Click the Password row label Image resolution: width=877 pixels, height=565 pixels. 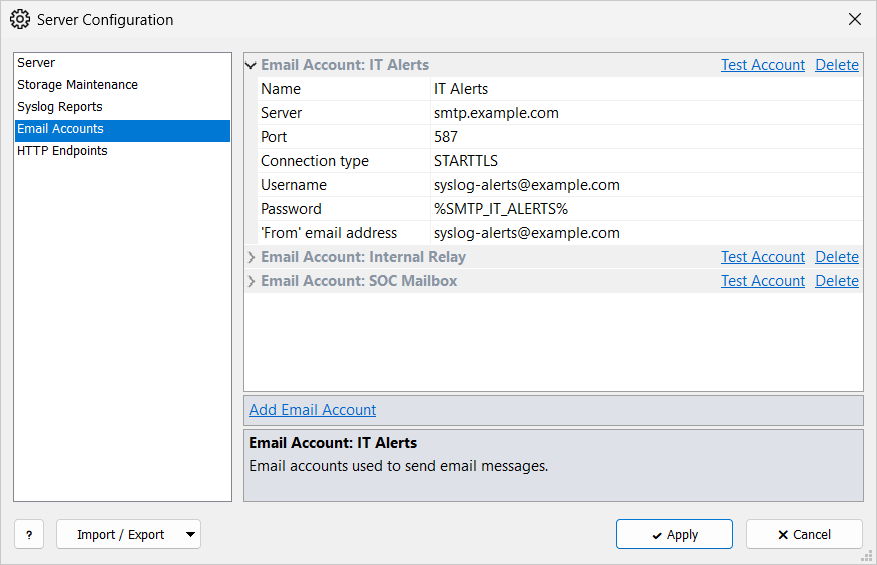tap(291, 209)
